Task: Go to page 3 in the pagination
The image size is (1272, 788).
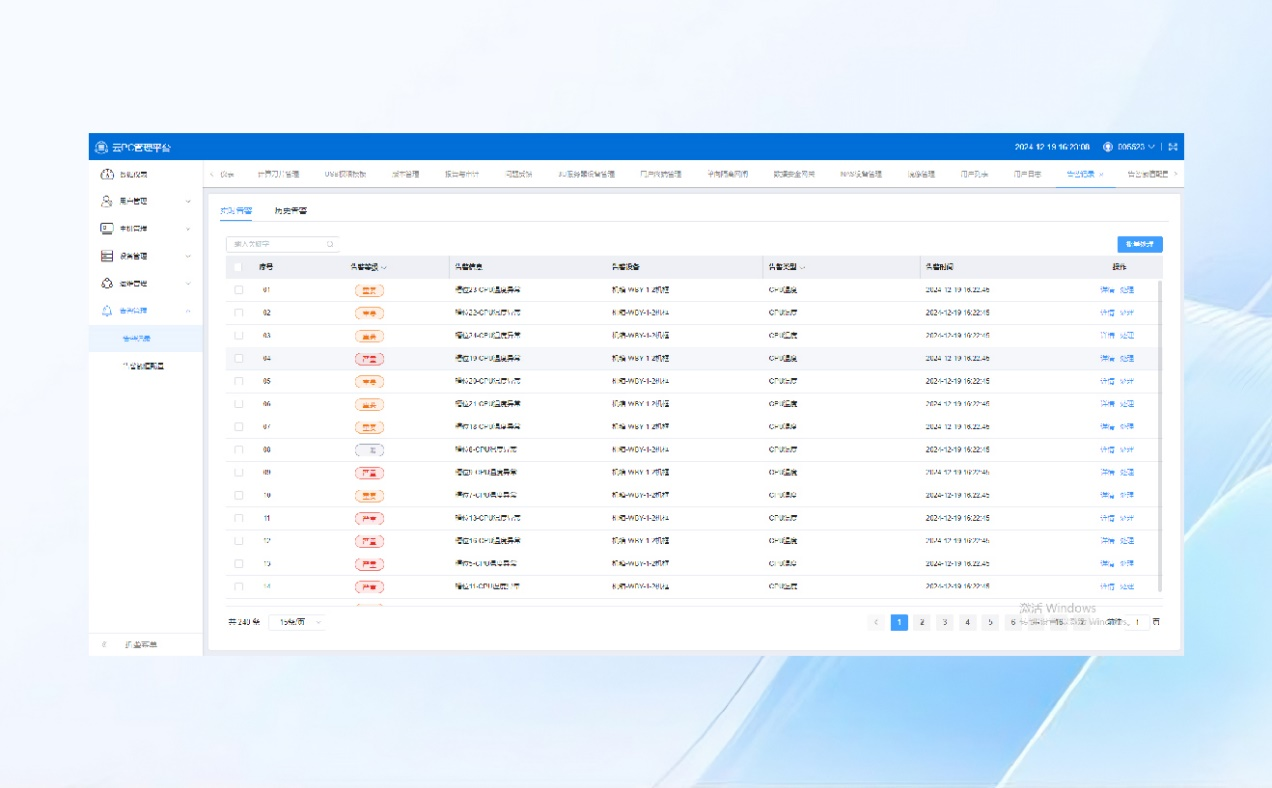Action: pyautogui.click(x=945, y=622)
